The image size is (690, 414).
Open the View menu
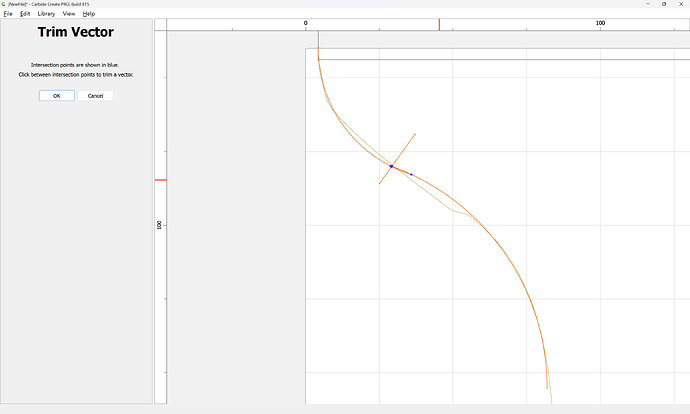coord(68,14)
